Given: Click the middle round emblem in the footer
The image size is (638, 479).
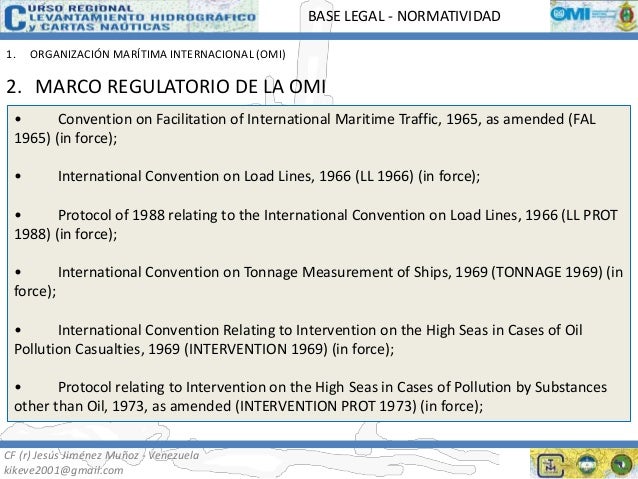Looking at the screenshot, I should (x=586, y=464).
